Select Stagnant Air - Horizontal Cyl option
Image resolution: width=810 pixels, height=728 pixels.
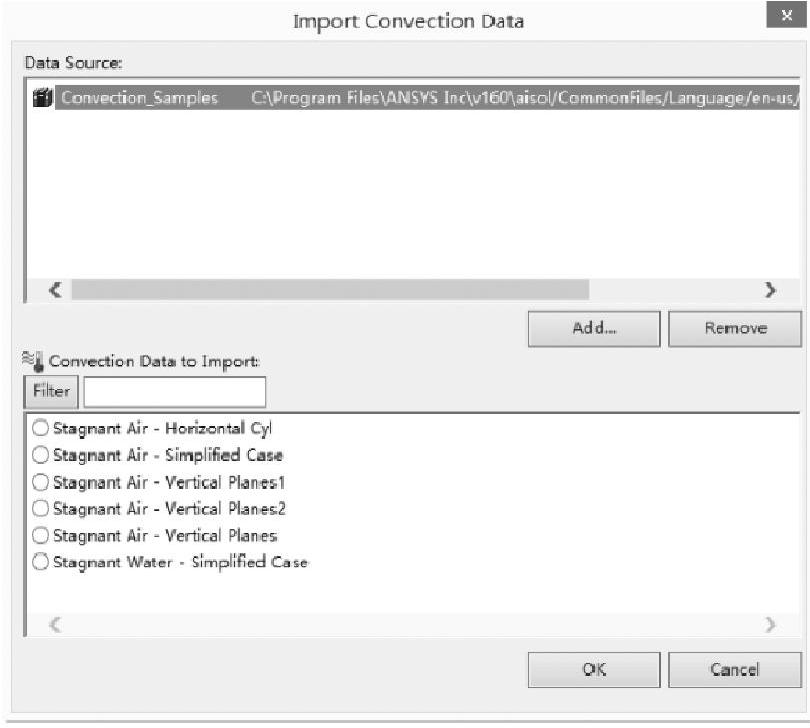(x=40, y=428)
